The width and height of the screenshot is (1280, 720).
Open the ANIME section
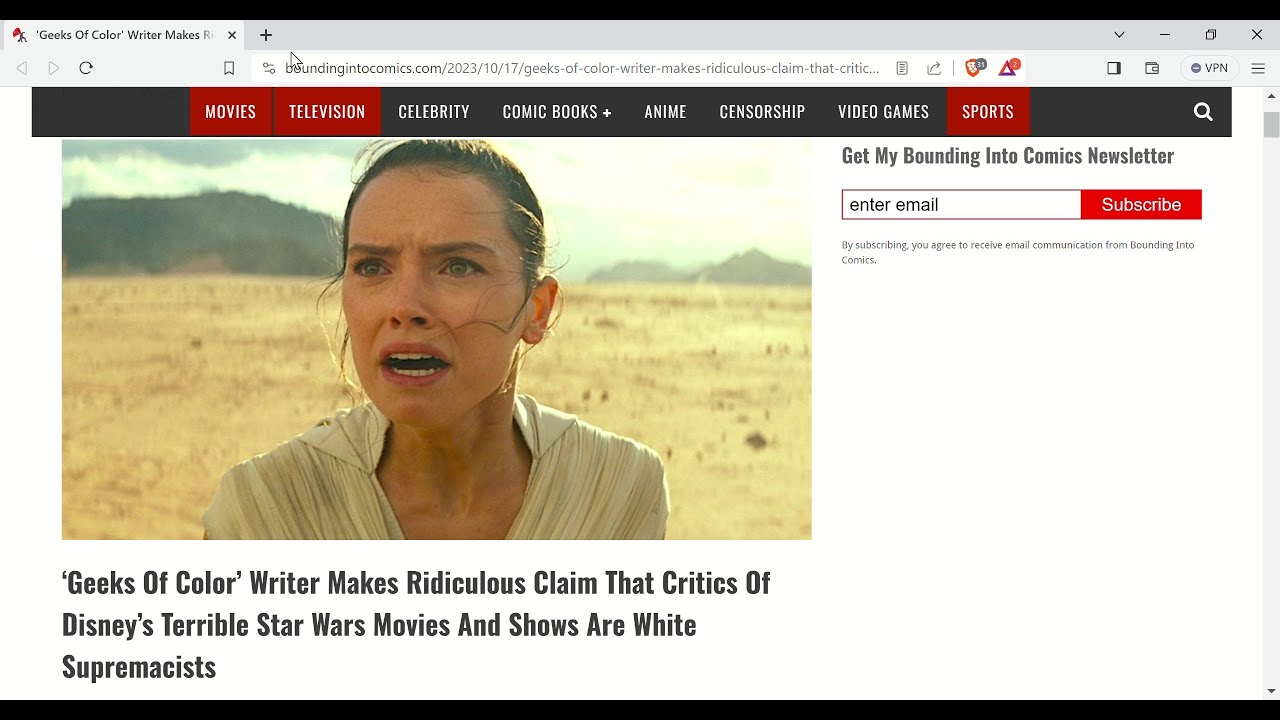665,112
